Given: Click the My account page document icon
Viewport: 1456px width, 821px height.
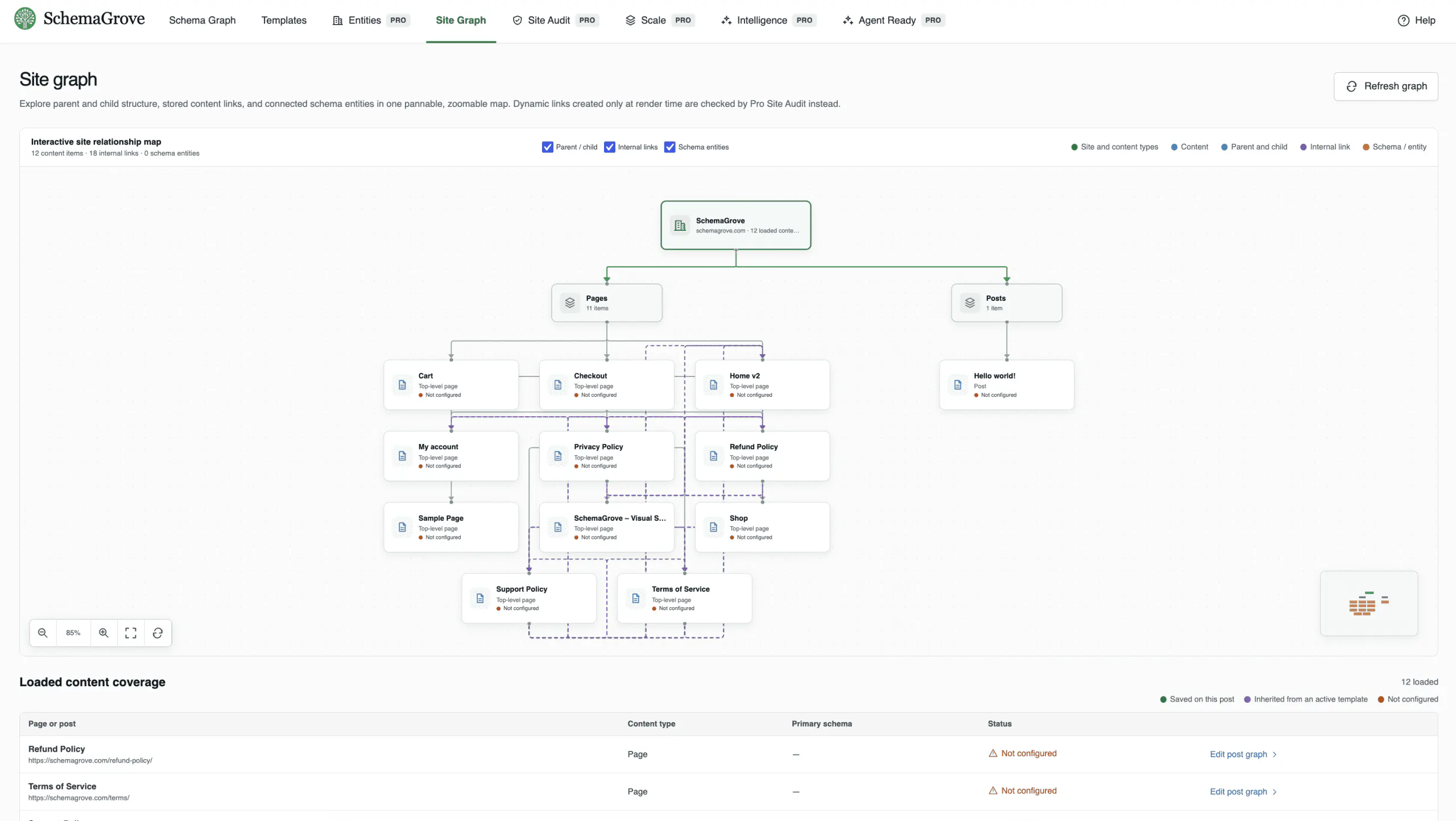Looking at the screenshot, I should pyautogui.click(x=402, y=456).
